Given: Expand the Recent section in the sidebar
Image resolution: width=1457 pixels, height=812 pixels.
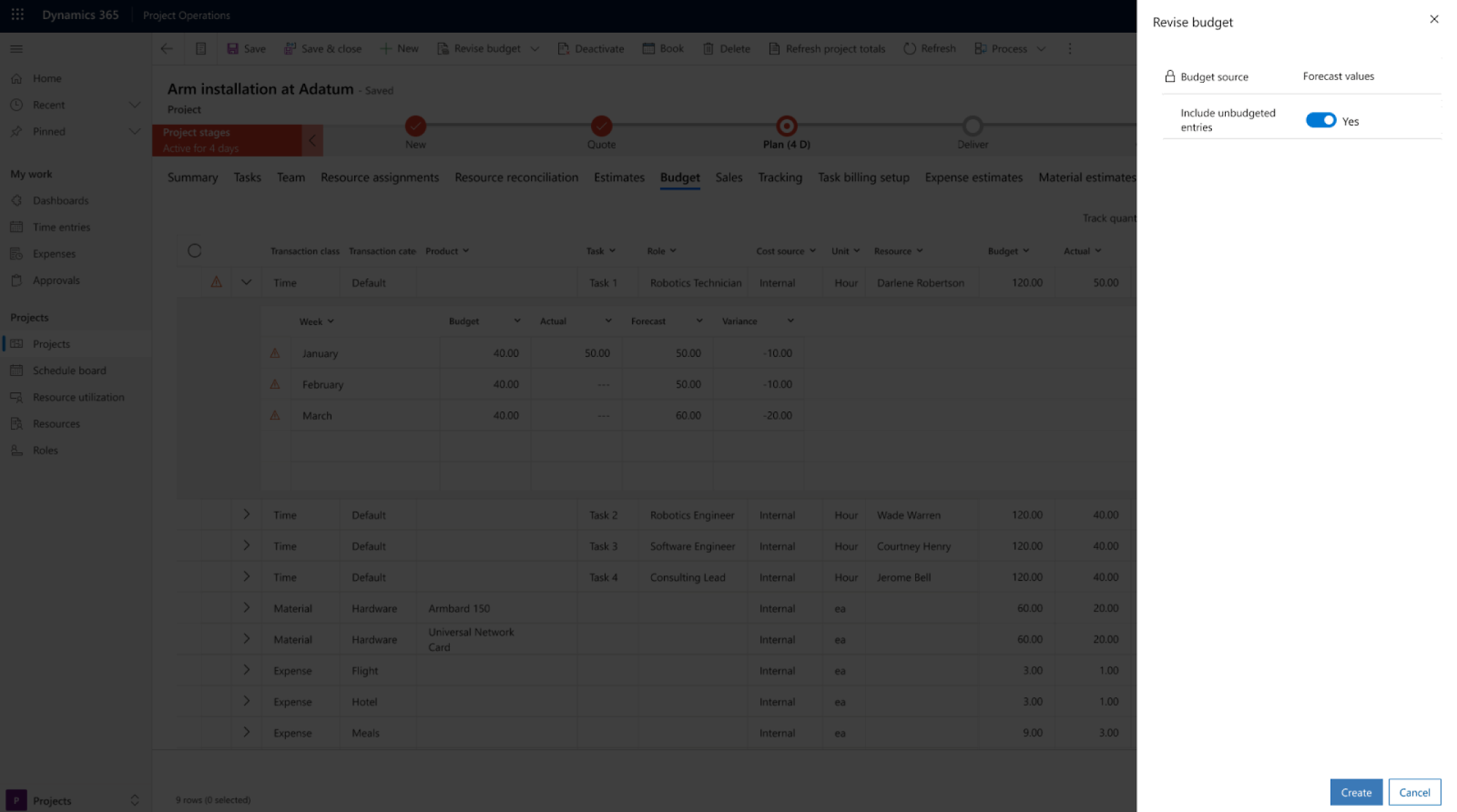Looking at the screenshot, I should (134, 105).
